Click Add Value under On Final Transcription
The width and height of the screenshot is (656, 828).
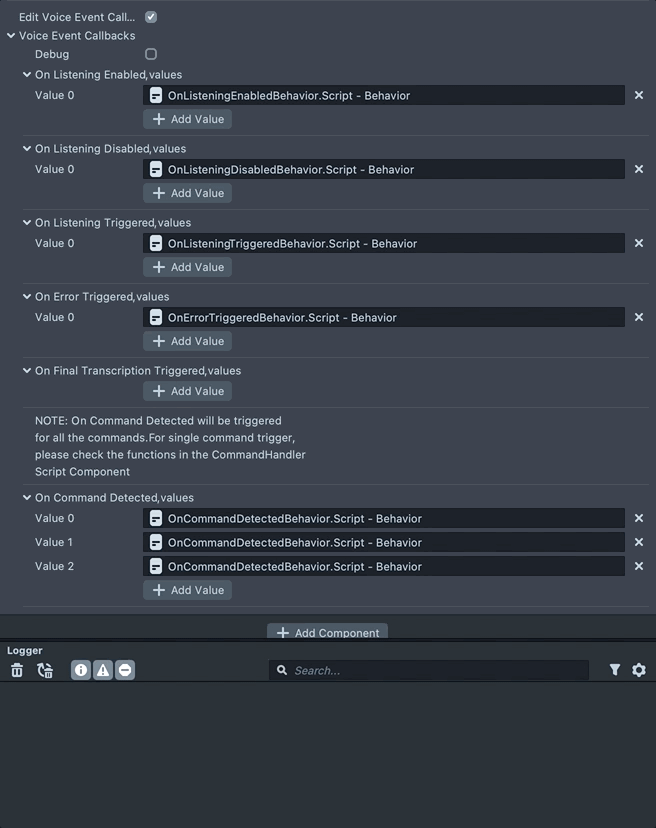pos(187,391)
